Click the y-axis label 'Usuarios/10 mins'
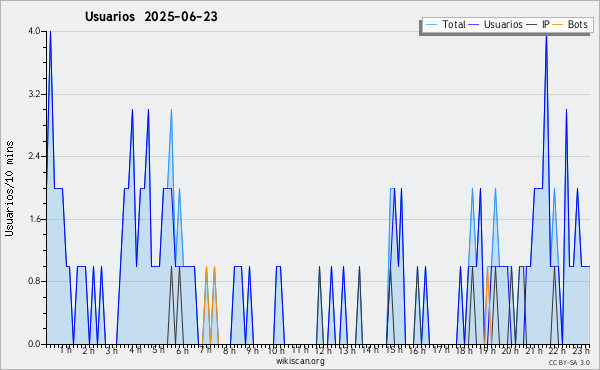 (9, 188)
